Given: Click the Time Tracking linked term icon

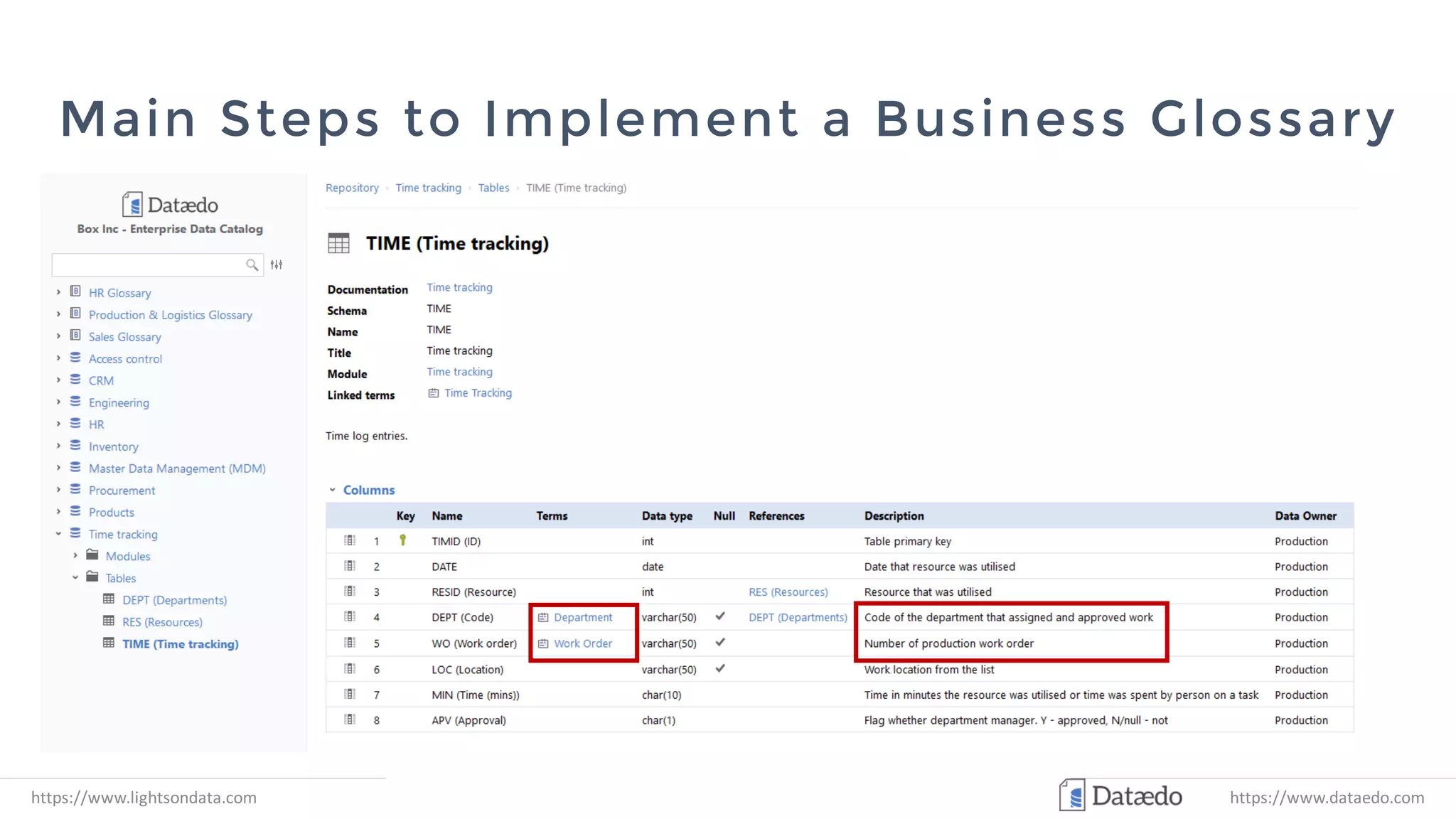Looking at the screenshot, I should 433,393.
